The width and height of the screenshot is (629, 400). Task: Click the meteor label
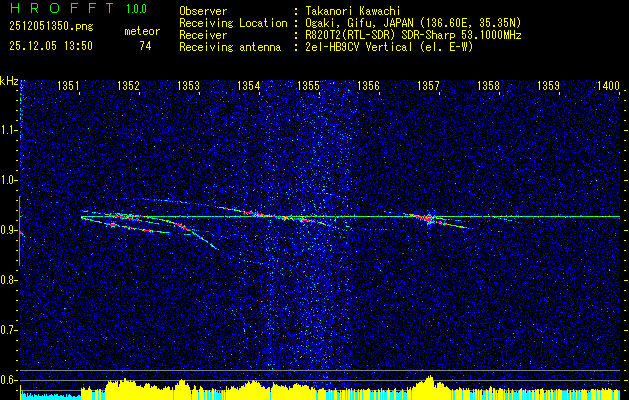point(142,31)
